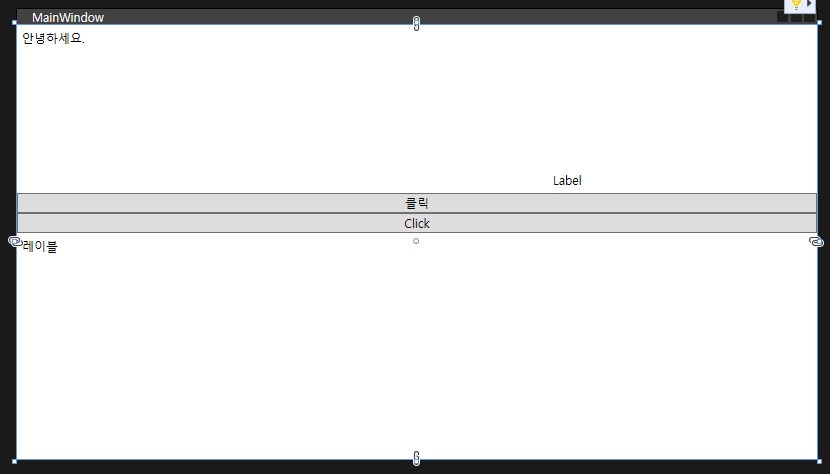Select the top-left corner resize handle
The height and width of the screenshot is (474, 830).
pos(15,23)
